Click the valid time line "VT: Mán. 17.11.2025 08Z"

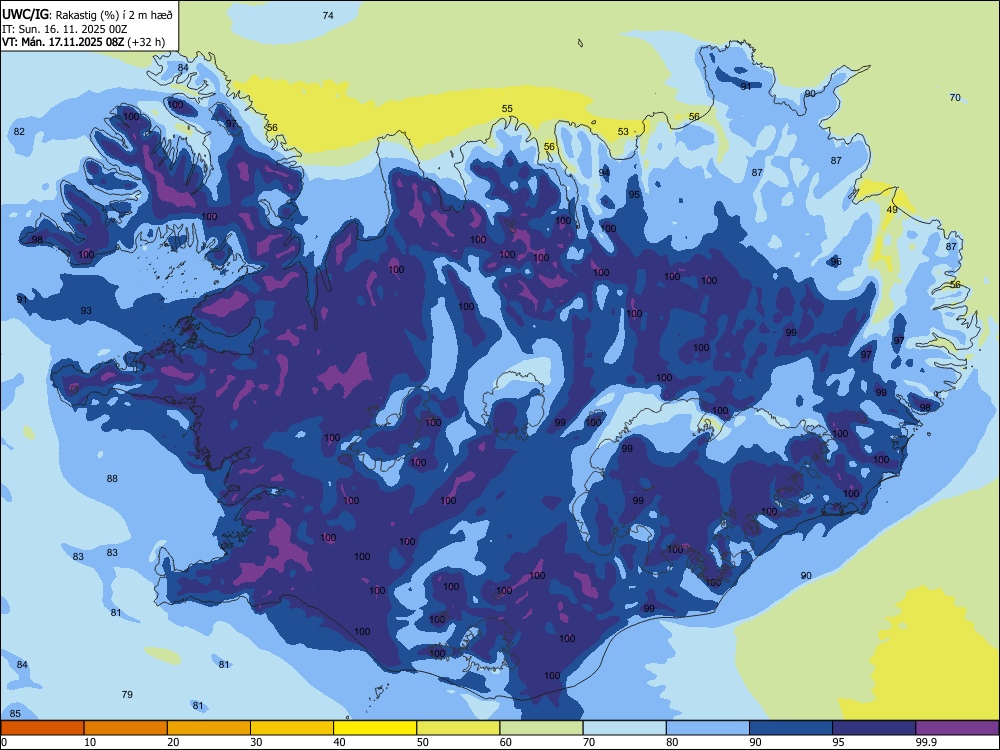63,42
